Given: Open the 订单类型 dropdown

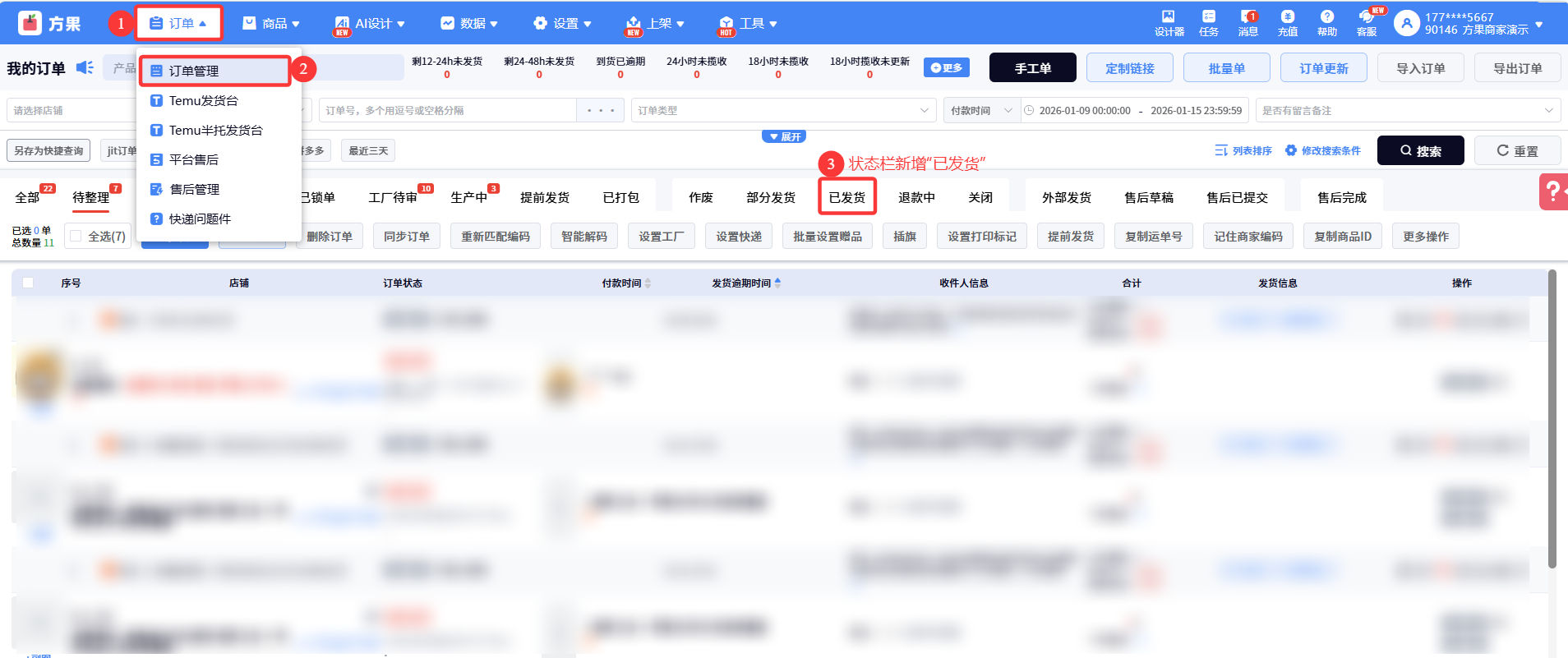Looking at the screenshot, I should (x=784, y=110).
